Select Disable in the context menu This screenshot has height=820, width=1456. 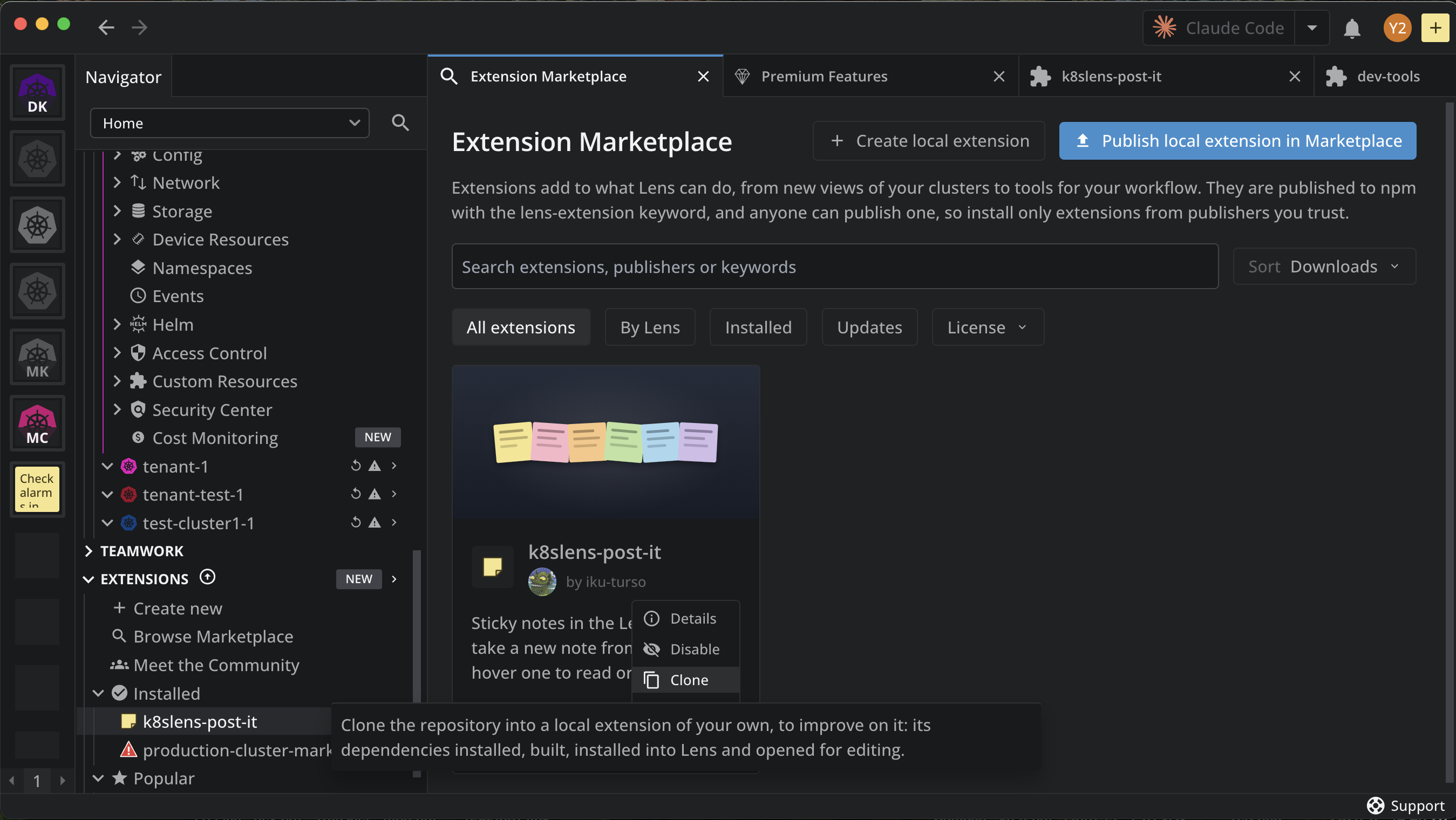tap(685, 649)
